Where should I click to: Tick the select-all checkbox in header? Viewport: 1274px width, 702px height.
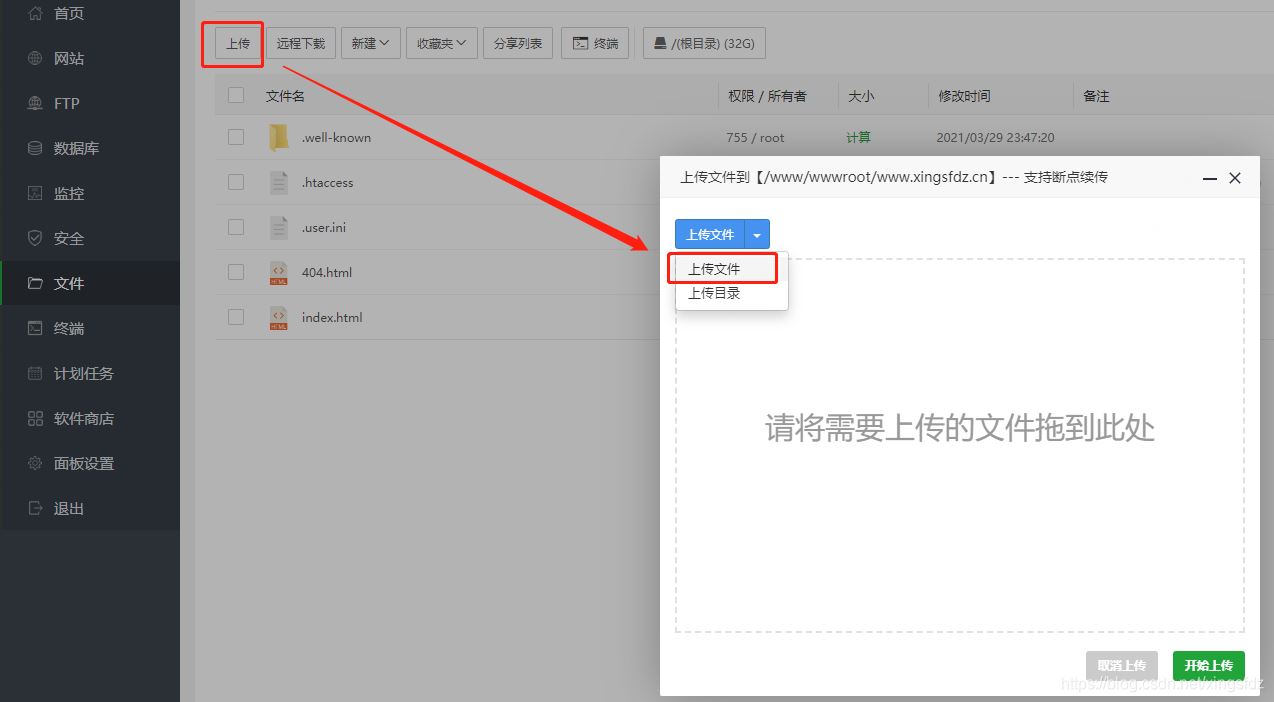236,96
